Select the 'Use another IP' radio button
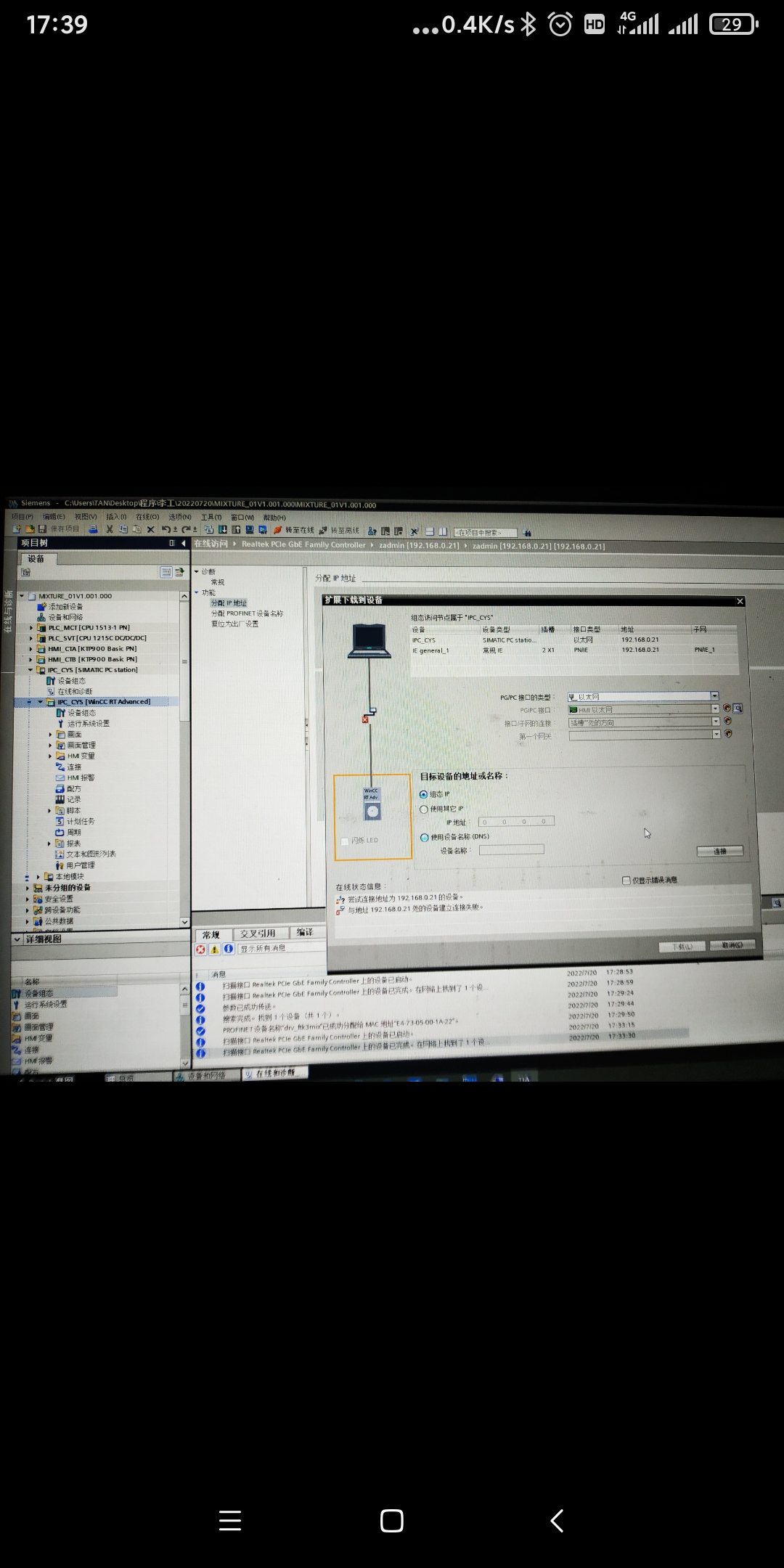The height and width of the screenshot is (1568, 784). pos(424,809)
